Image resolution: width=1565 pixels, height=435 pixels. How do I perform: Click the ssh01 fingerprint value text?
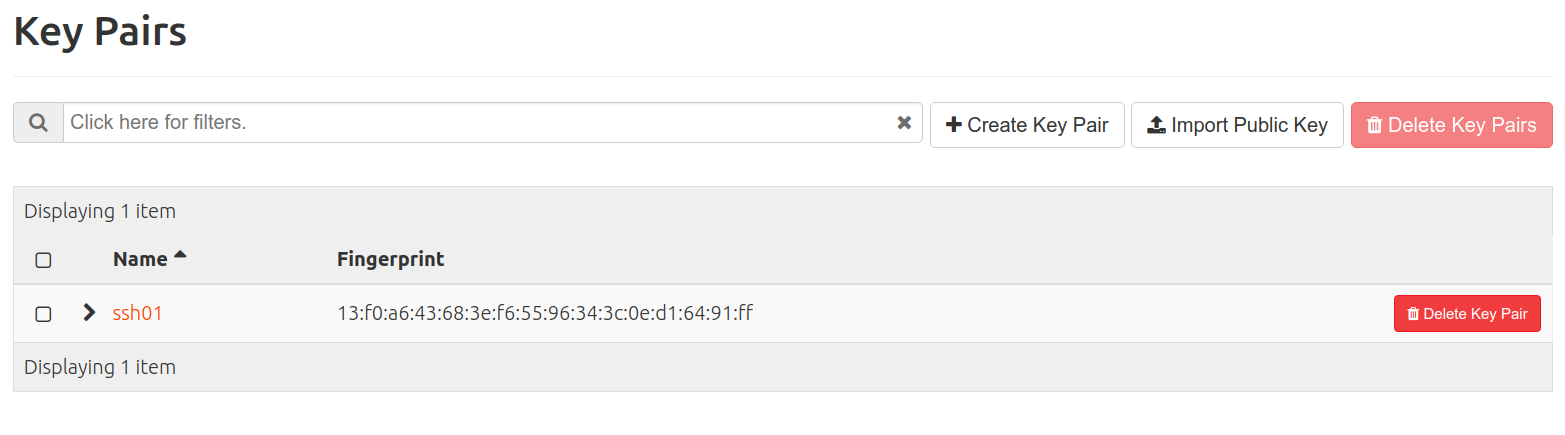point(545,313)
